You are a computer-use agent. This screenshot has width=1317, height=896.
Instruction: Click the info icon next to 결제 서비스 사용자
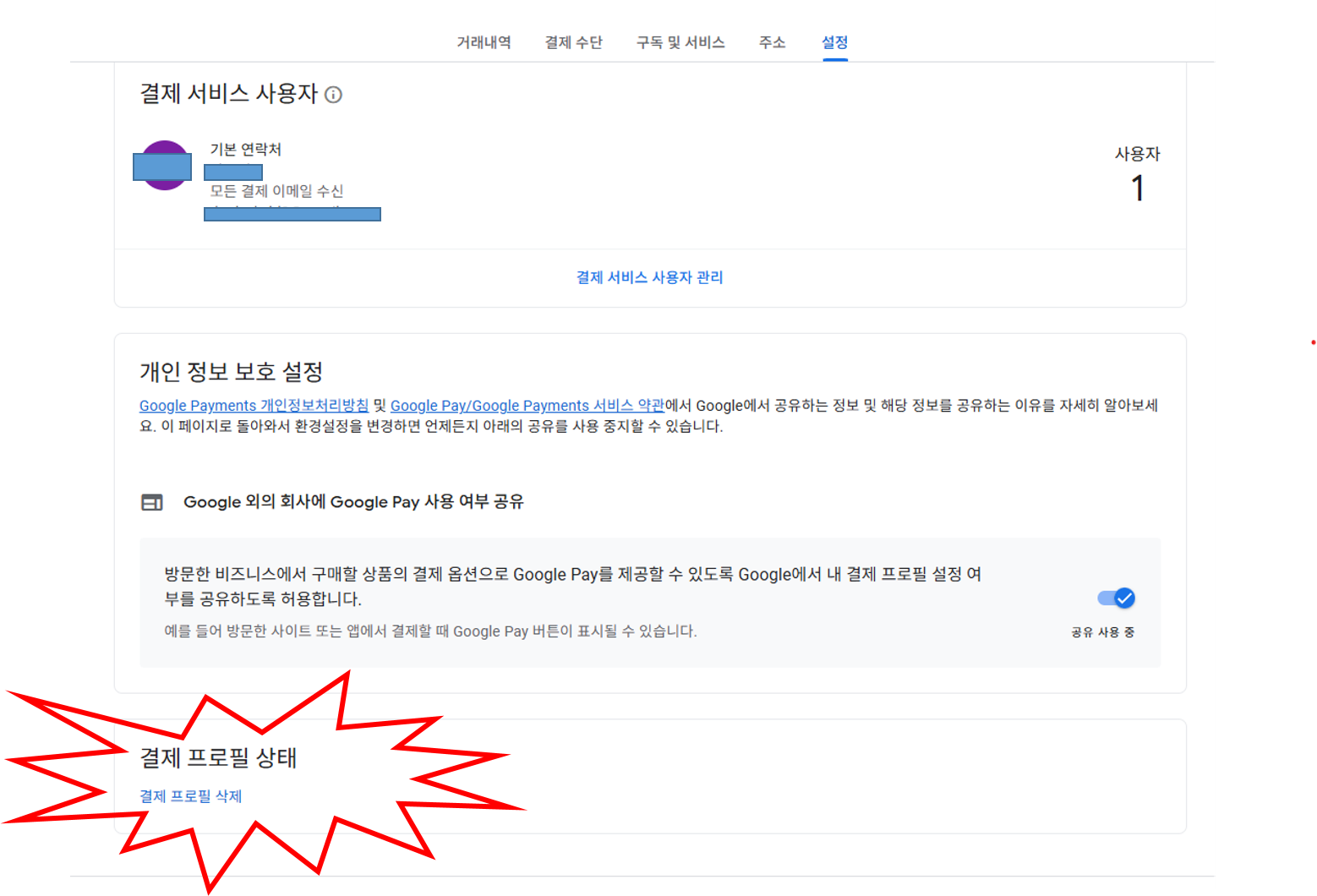[334, 95]
